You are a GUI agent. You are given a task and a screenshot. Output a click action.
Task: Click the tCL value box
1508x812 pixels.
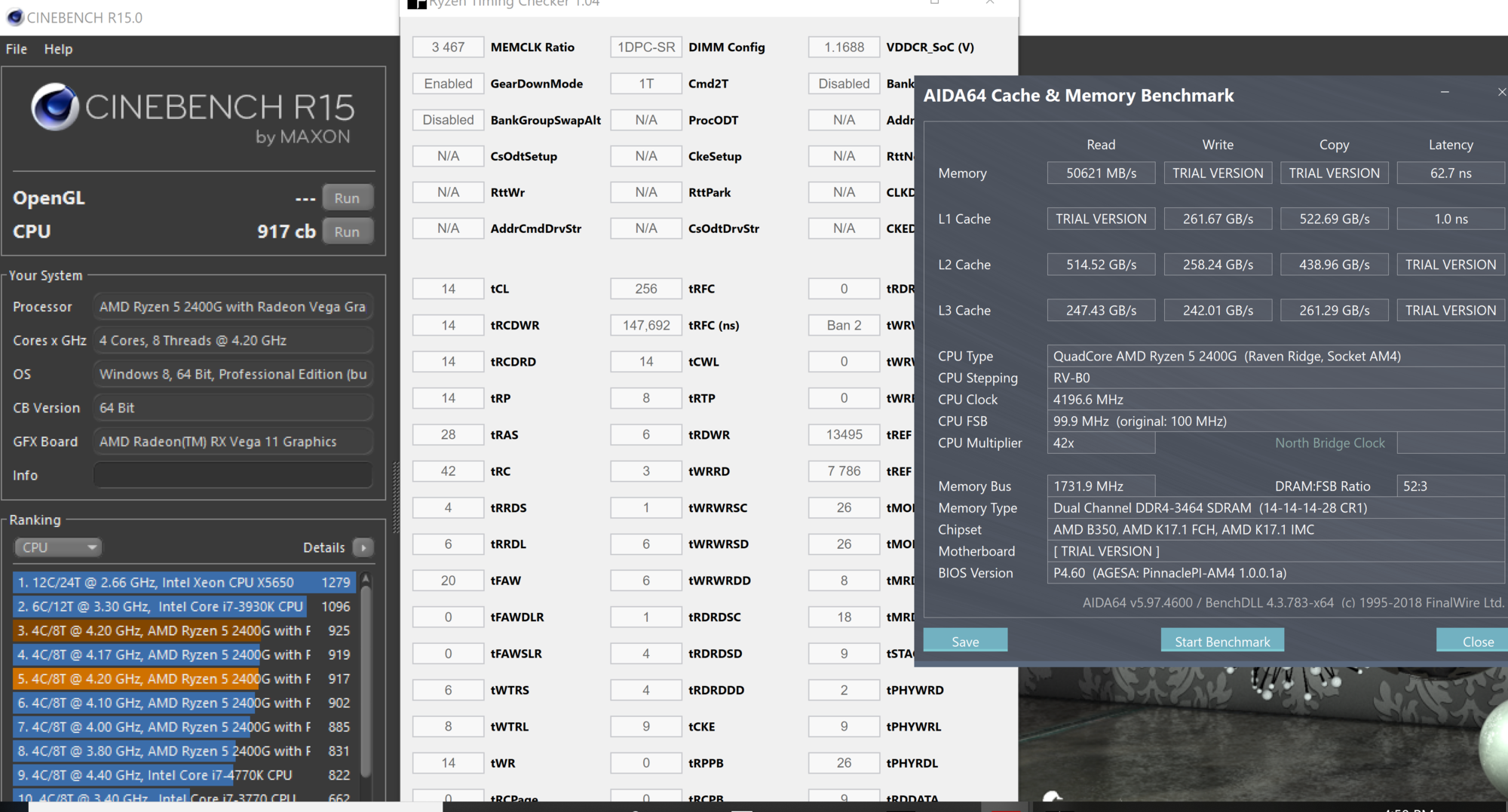pyautogui.click(x=448, y=289)
